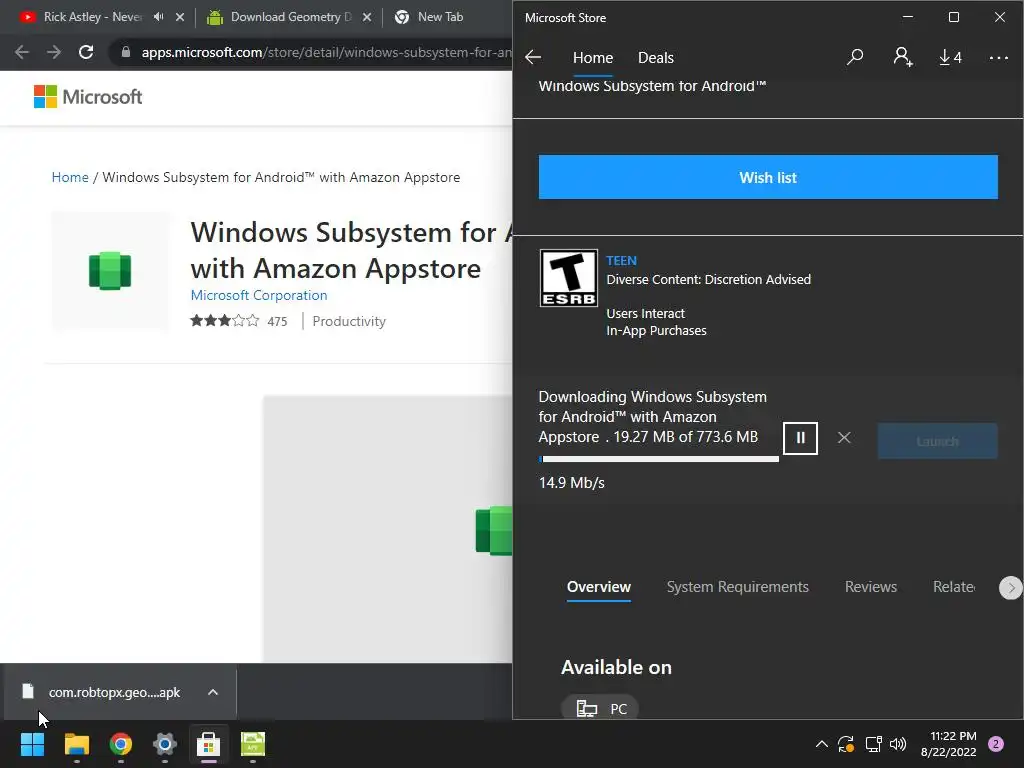Mute the Rick Astley tab audio icon
This screenshot has width=1024, height=768.
(x=159, y=17)
